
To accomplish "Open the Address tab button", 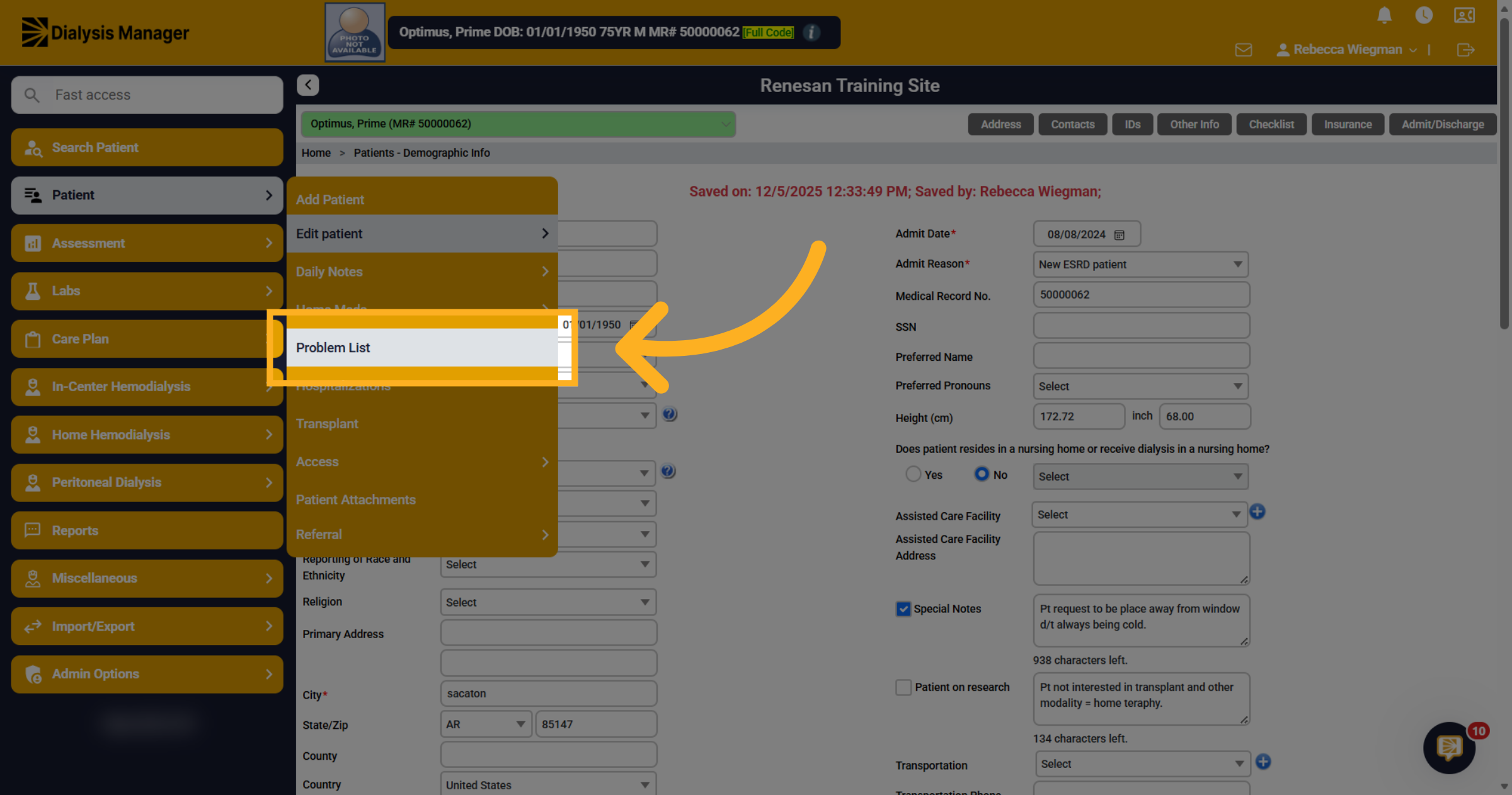I will point(1000,125).
